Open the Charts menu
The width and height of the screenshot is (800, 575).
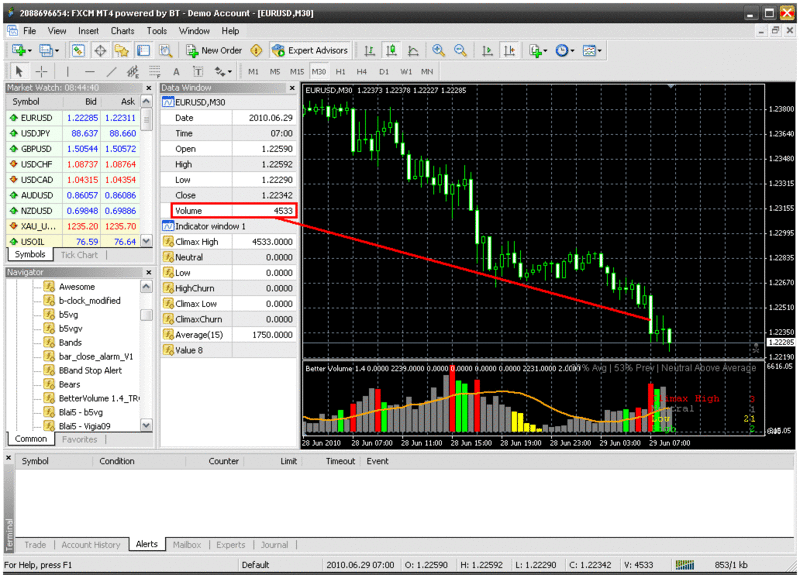(122, 31)
